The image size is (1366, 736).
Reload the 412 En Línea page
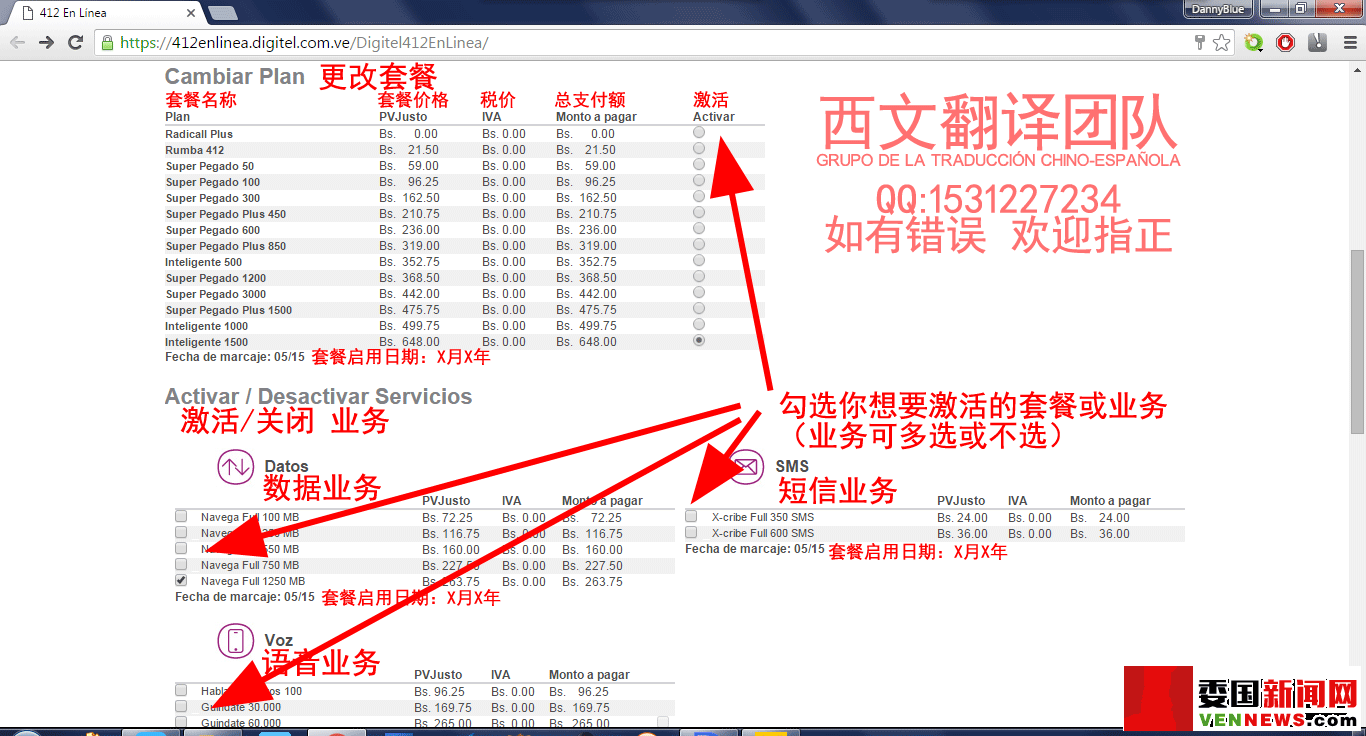[75, 42]
